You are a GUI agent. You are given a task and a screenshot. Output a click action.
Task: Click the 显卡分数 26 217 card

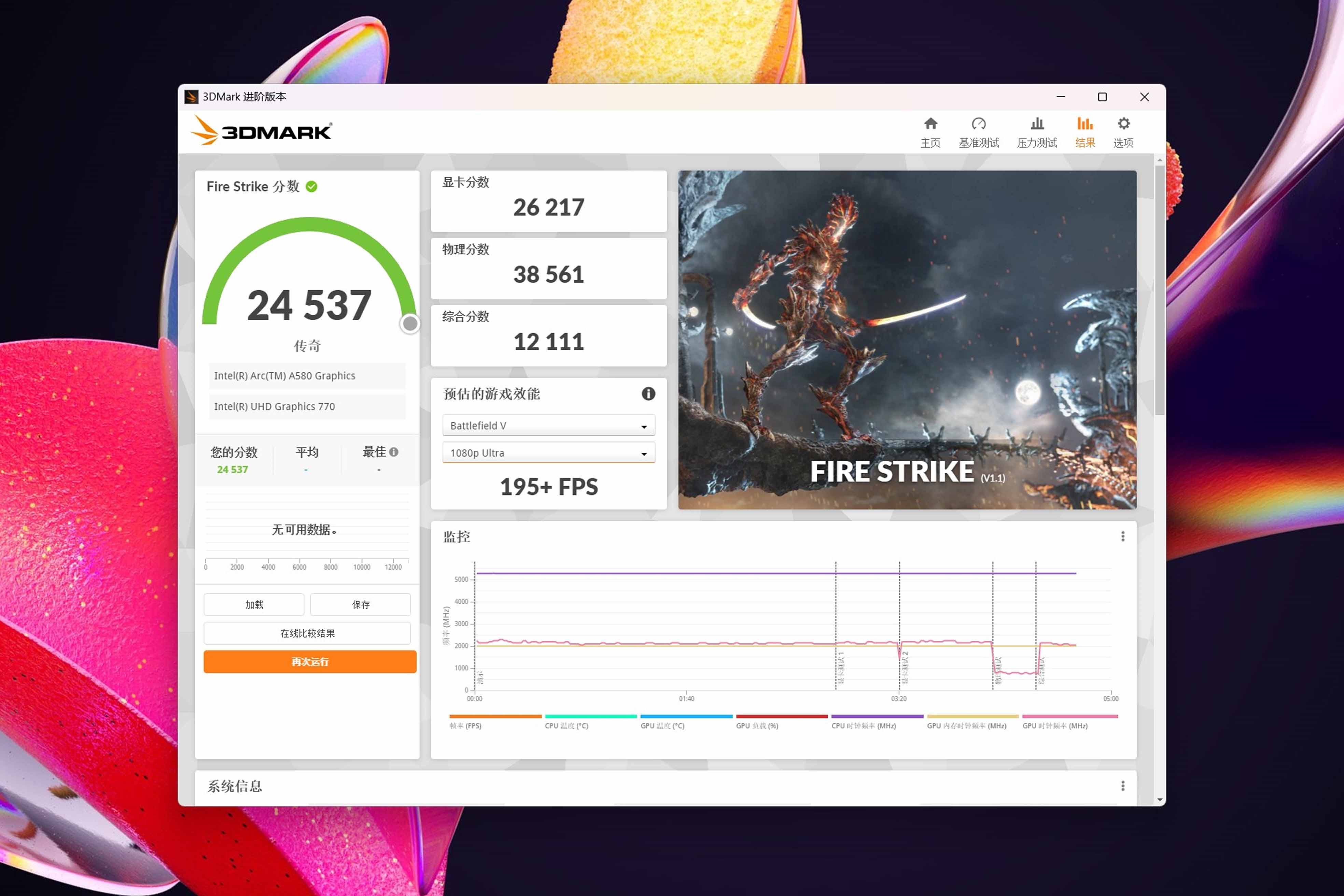(549, 201)
